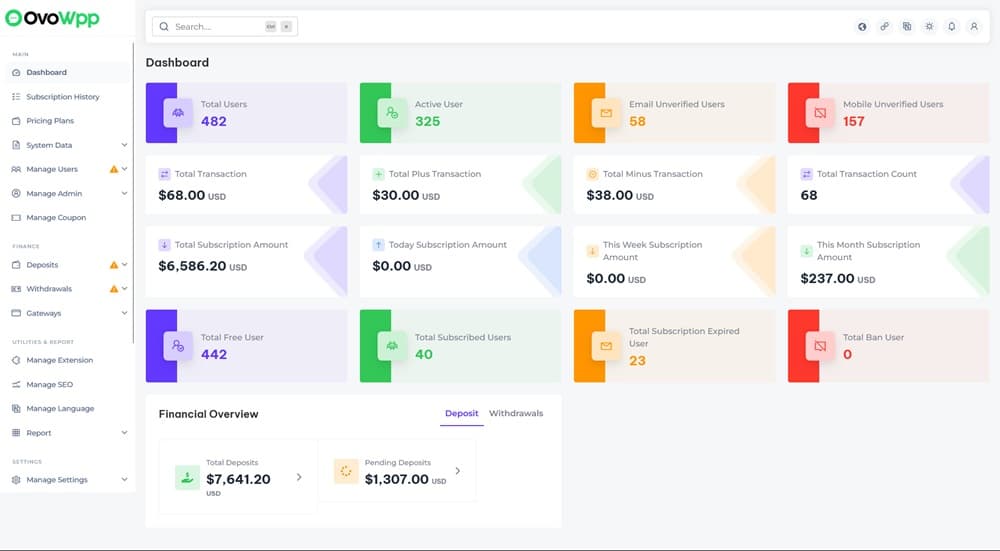Go to Pricing Plans page
1000x551 pixels.
click(x=50, y=121)
